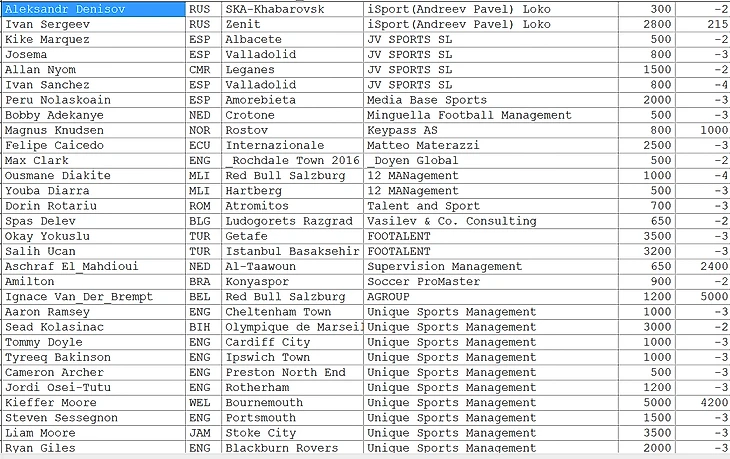Click the Getafe club cell
Viewport: 730px width, 459px height.
pos(292,236)
